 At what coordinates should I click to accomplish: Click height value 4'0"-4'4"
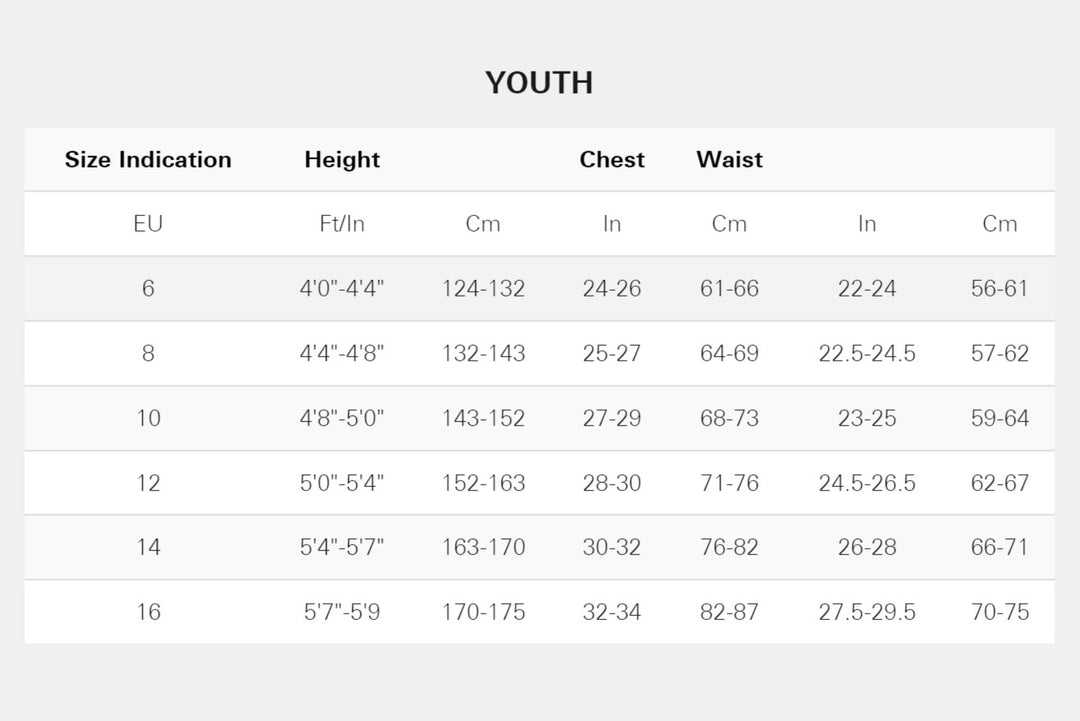click(342, 289)
